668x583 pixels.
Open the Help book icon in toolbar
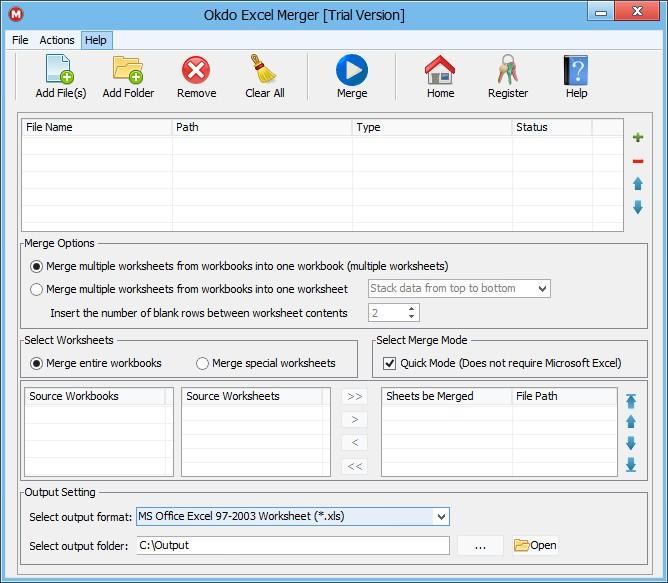tap(576, 70)
